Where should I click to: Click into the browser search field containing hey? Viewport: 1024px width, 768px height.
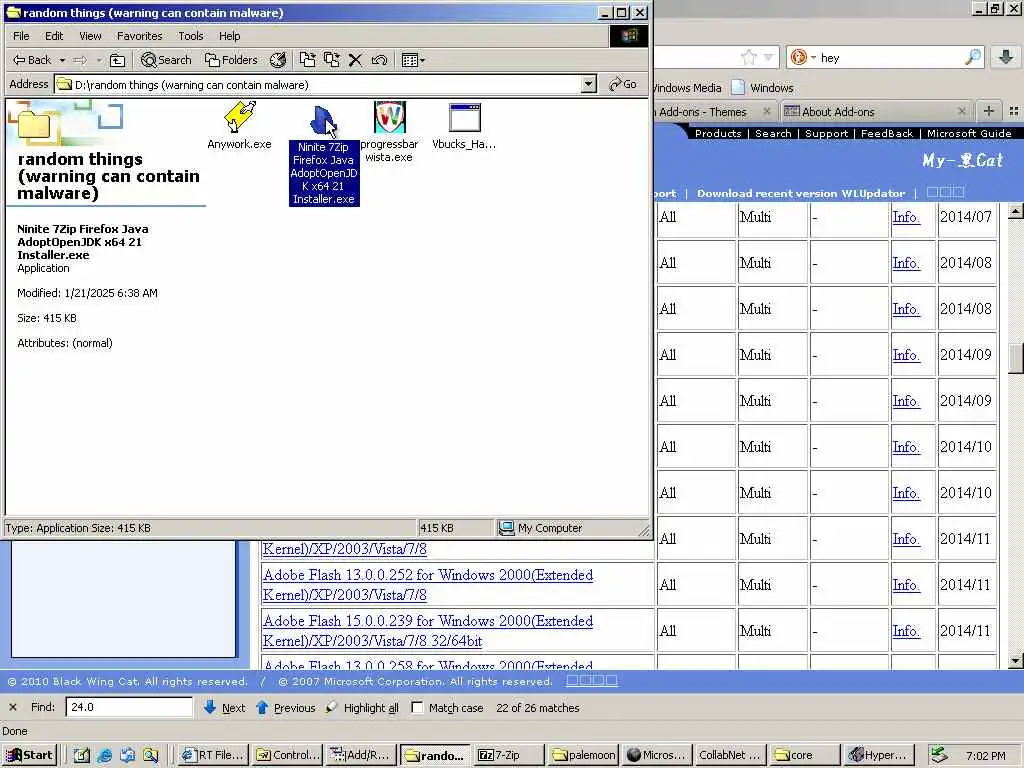(x=891, y=57)
